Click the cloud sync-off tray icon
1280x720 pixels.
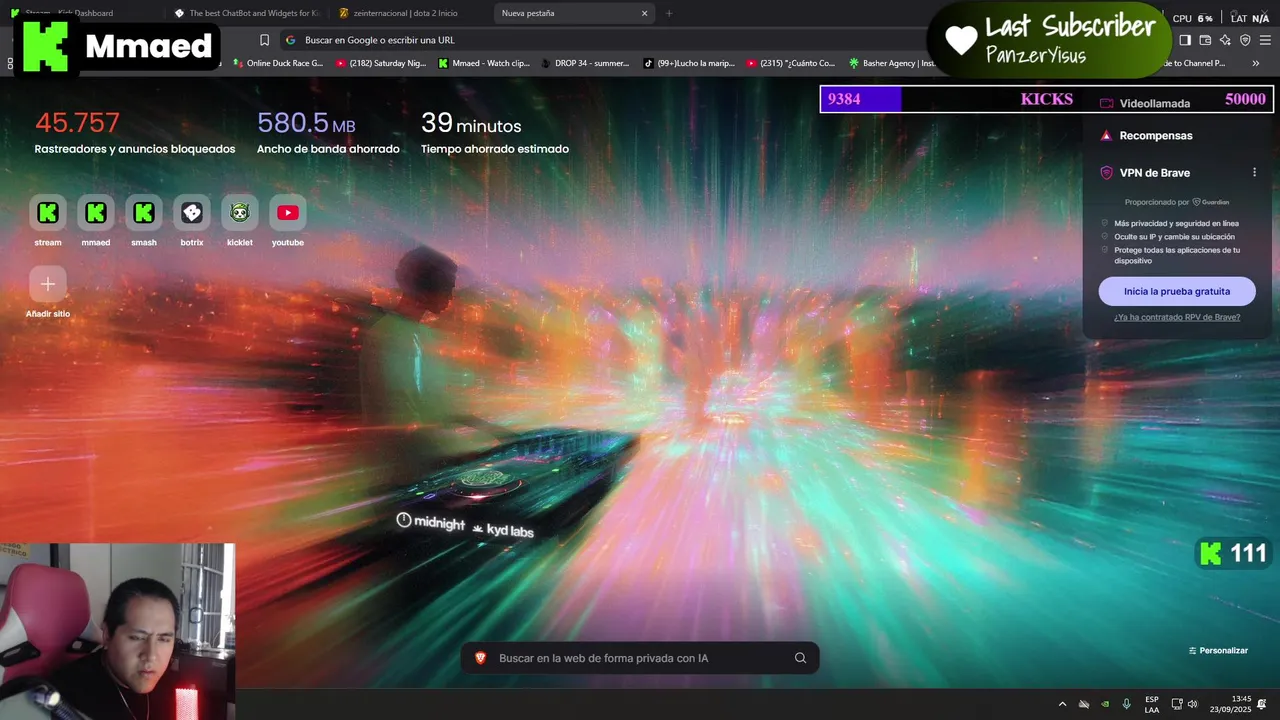tap(1084, 705)
